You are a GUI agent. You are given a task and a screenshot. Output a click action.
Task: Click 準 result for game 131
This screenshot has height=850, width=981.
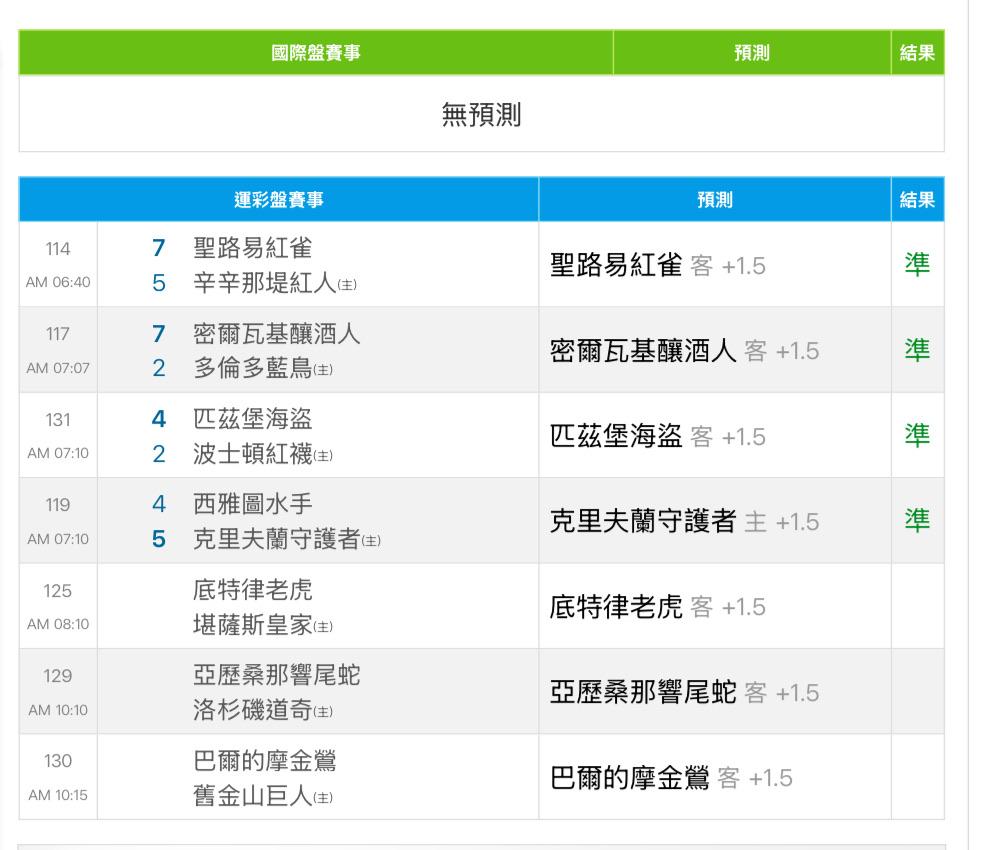coord(917,435)
